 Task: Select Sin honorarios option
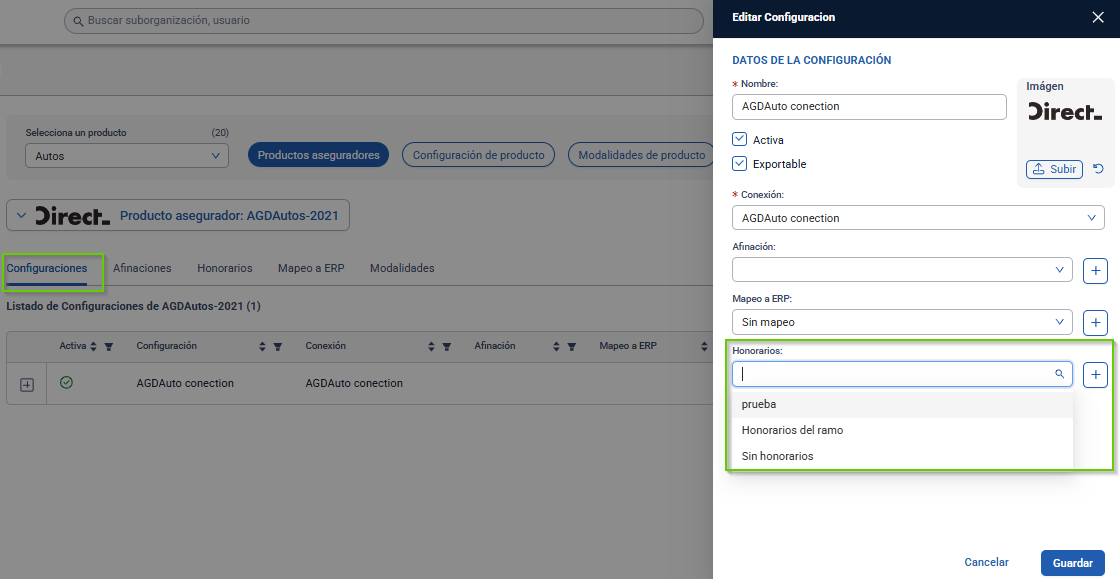point(902,455)
